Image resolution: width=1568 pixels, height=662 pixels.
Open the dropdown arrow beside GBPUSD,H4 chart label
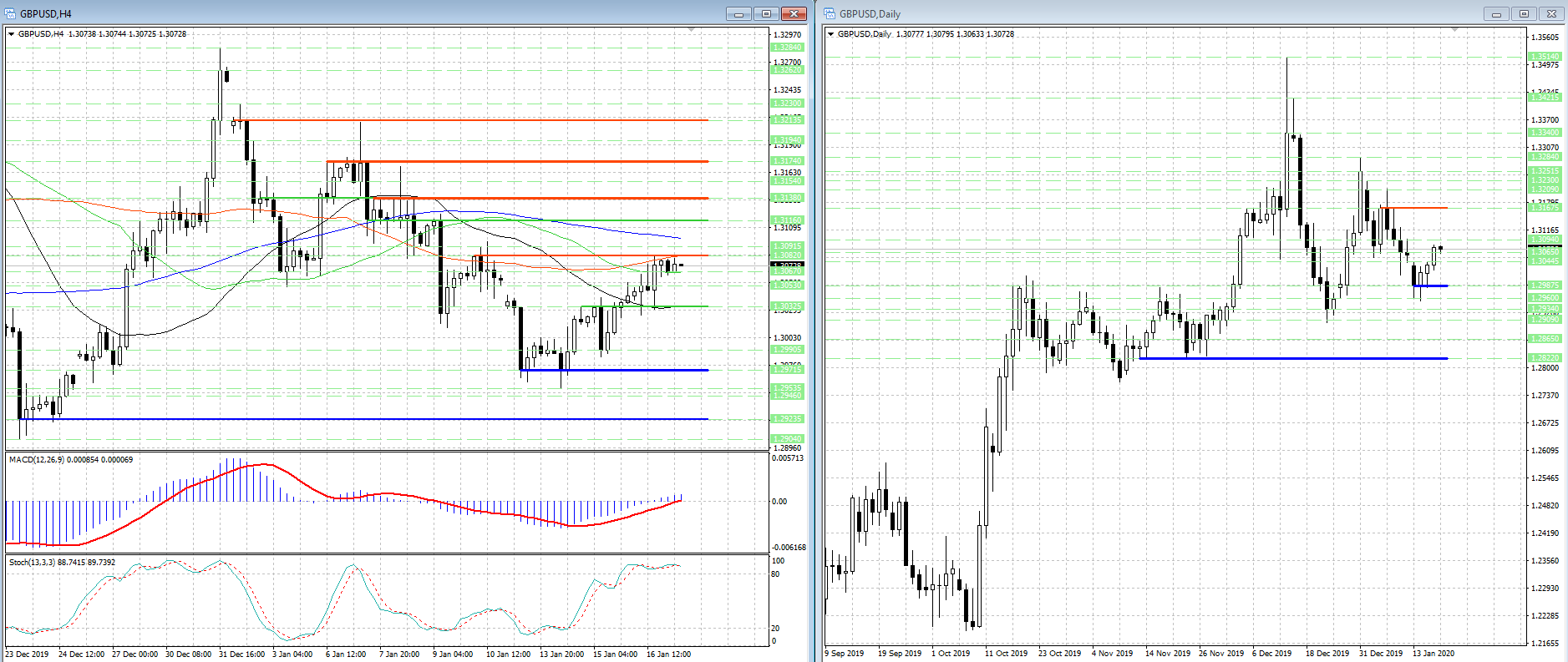click(11, 34)
